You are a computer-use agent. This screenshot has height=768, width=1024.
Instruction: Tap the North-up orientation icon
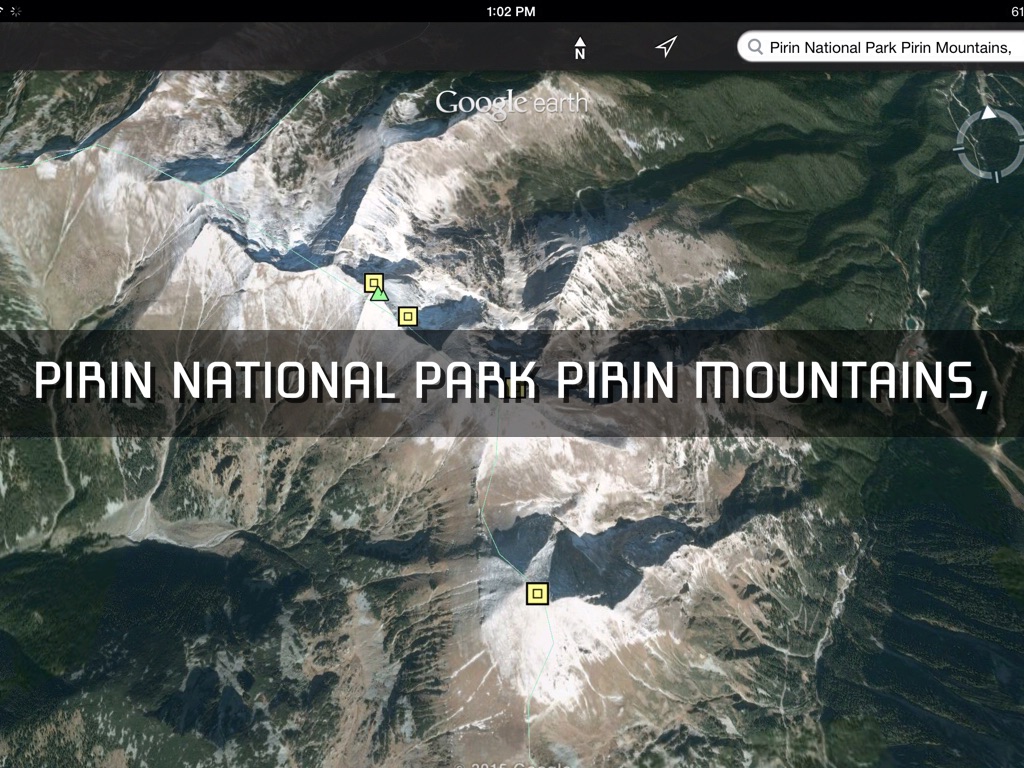coord(580,47)
